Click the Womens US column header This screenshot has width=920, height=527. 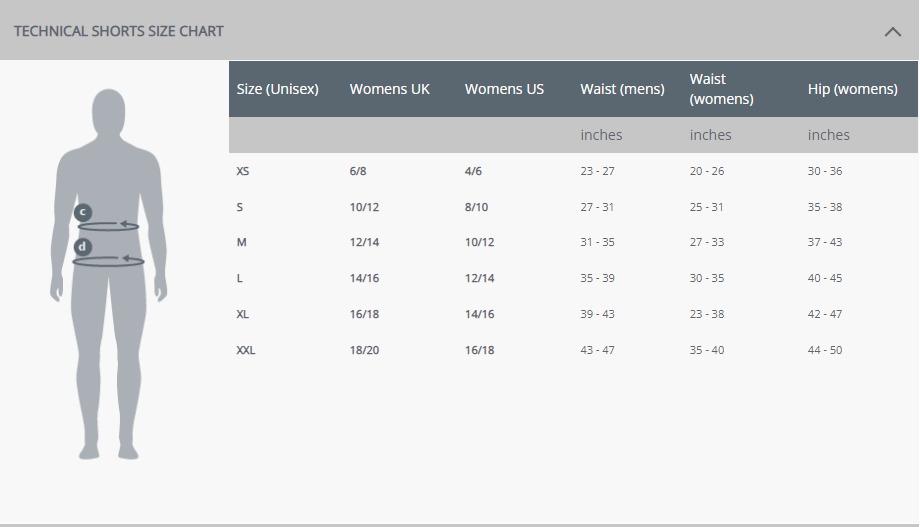(504, 89)
